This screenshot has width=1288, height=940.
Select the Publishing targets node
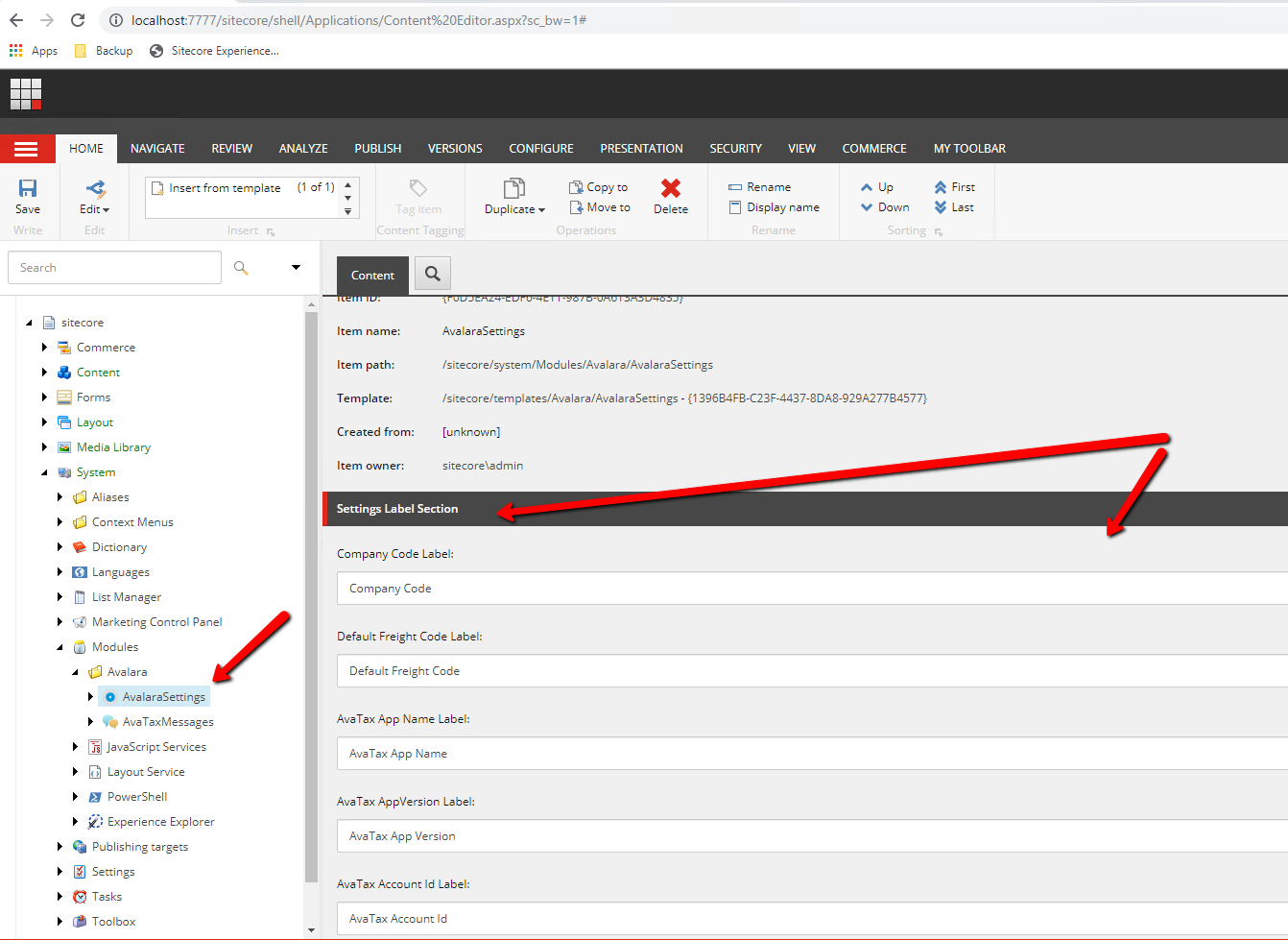point(139,847)
